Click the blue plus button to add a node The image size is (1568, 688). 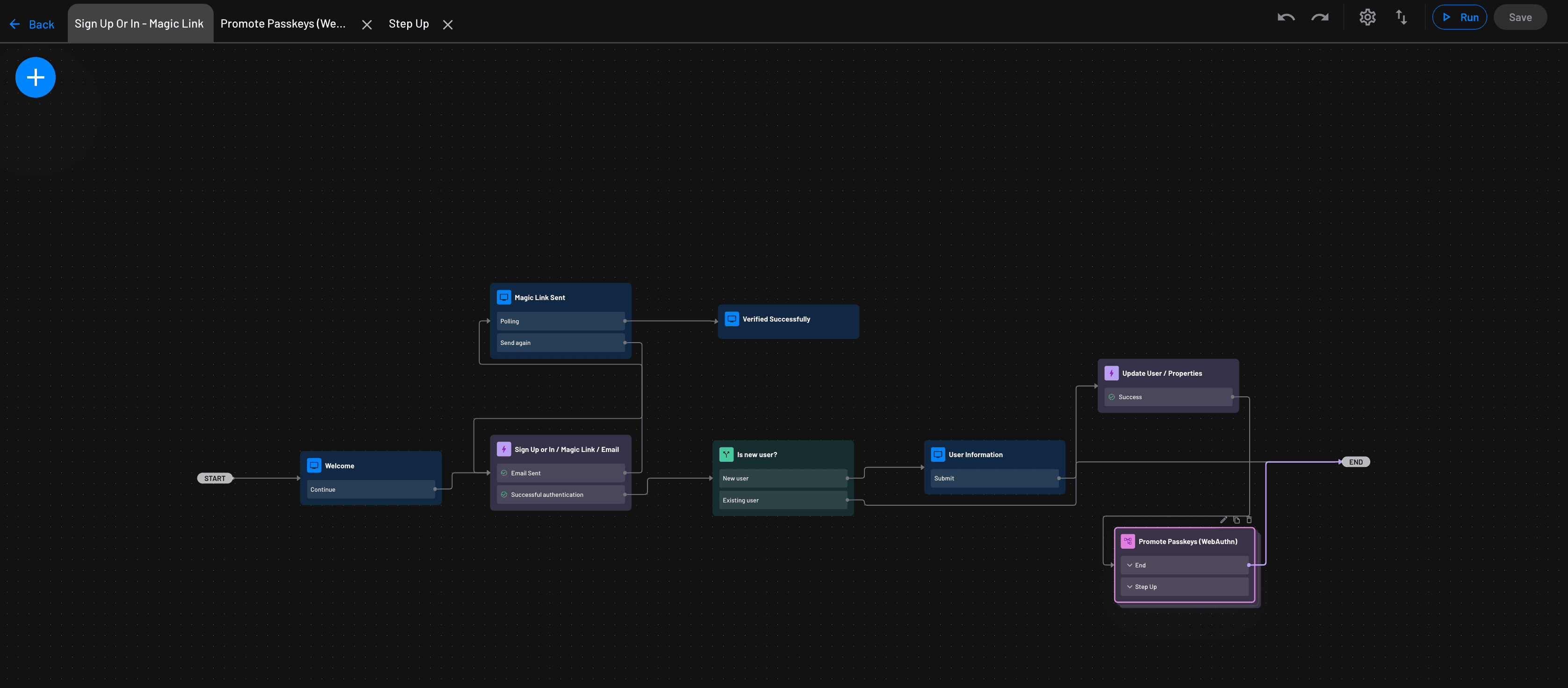tap(35, 77)
